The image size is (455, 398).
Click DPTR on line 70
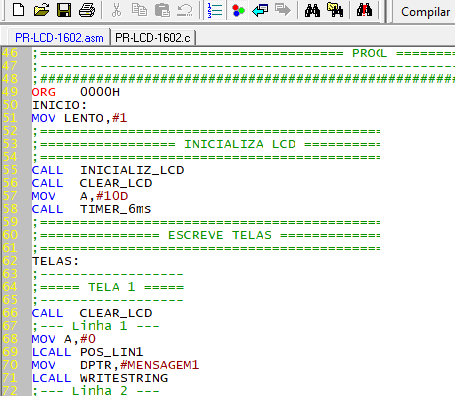[x=96, y=365]
